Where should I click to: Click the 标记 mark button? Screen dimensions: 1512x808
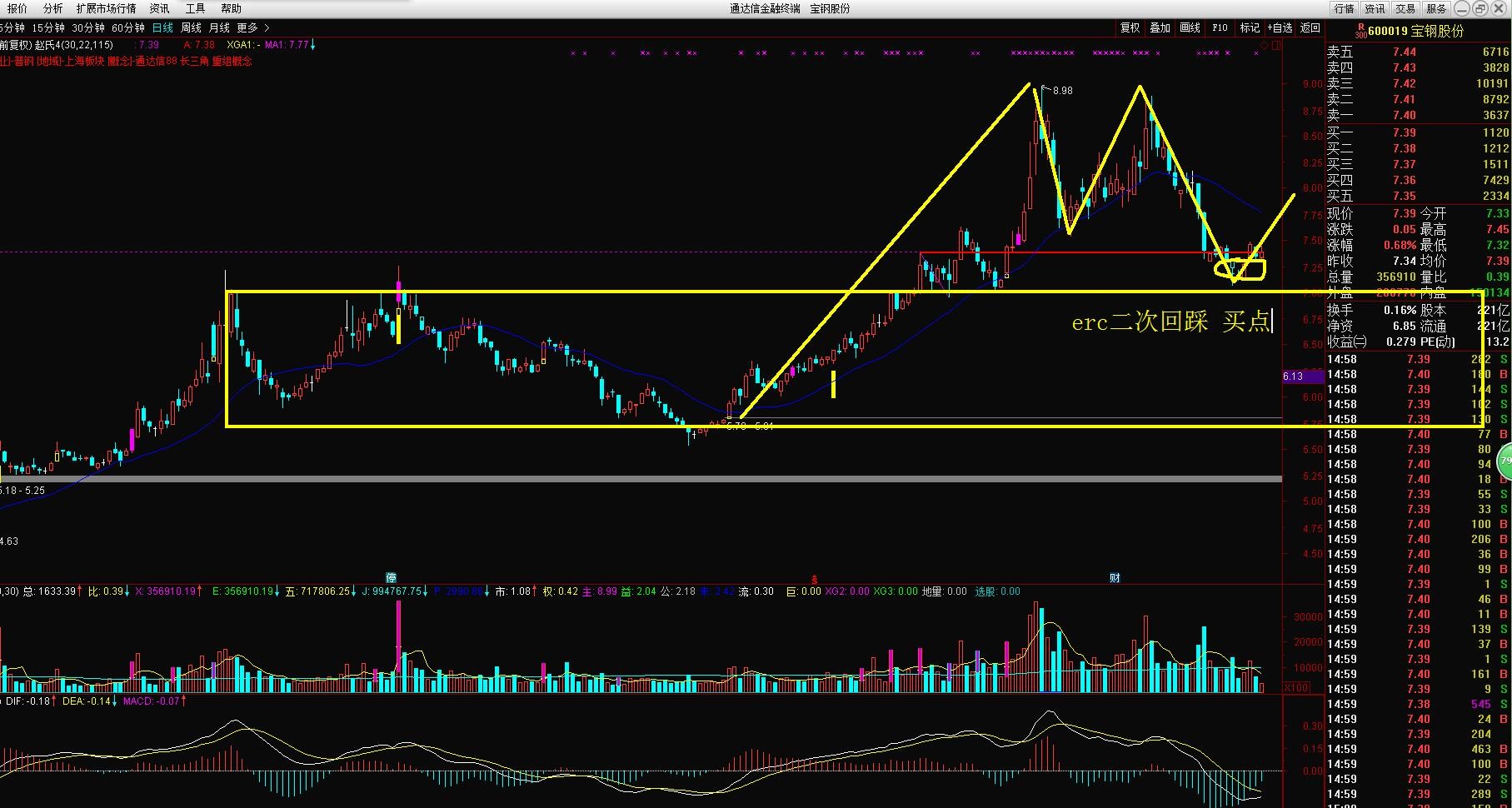1250,27
